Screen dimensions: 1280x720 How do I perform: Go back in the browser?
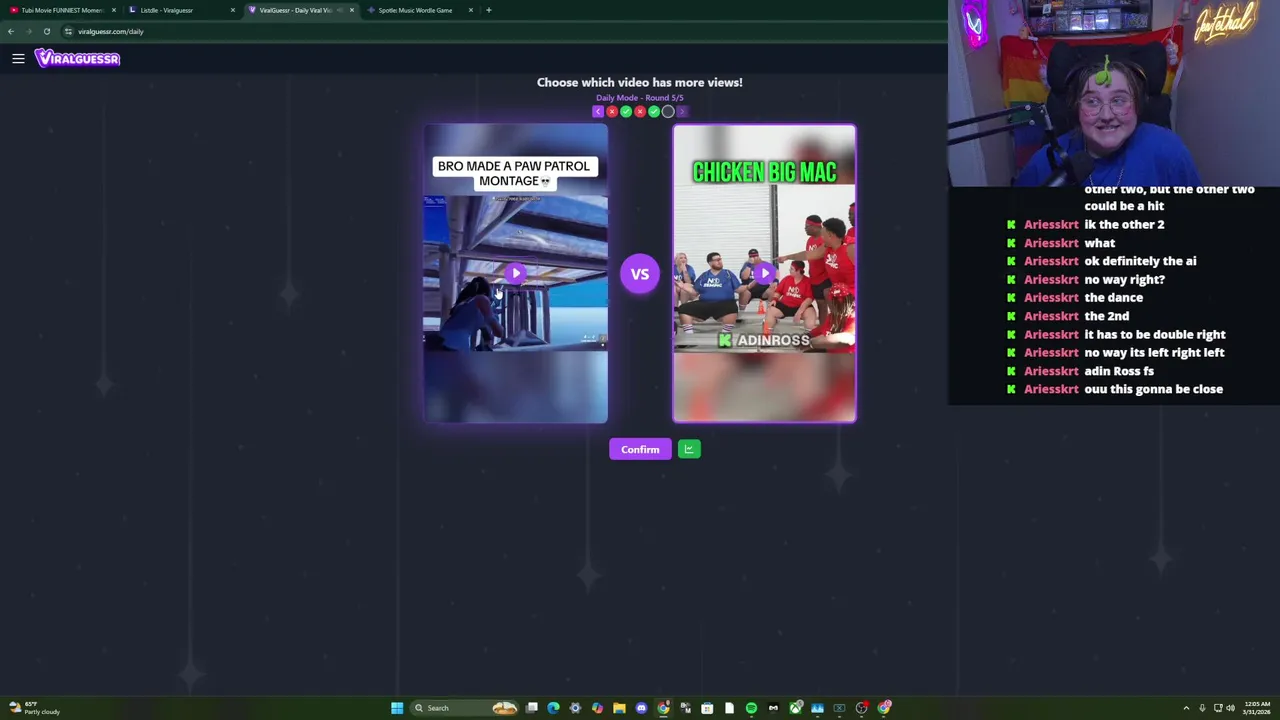pos(11,31)
